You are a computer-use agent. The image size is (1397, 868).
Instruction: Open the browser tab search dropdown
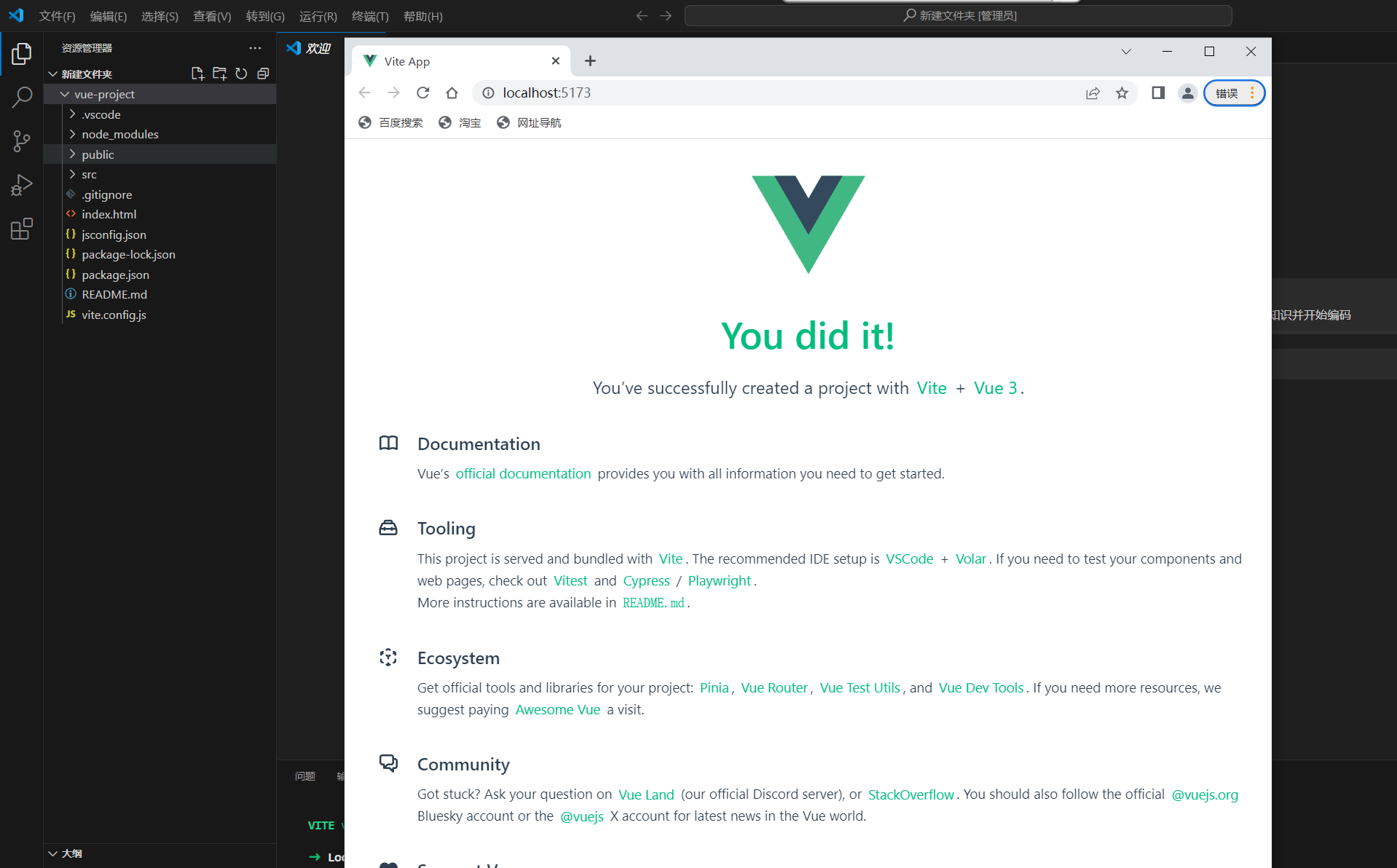pyautogui.click(x=1126, y=52)
